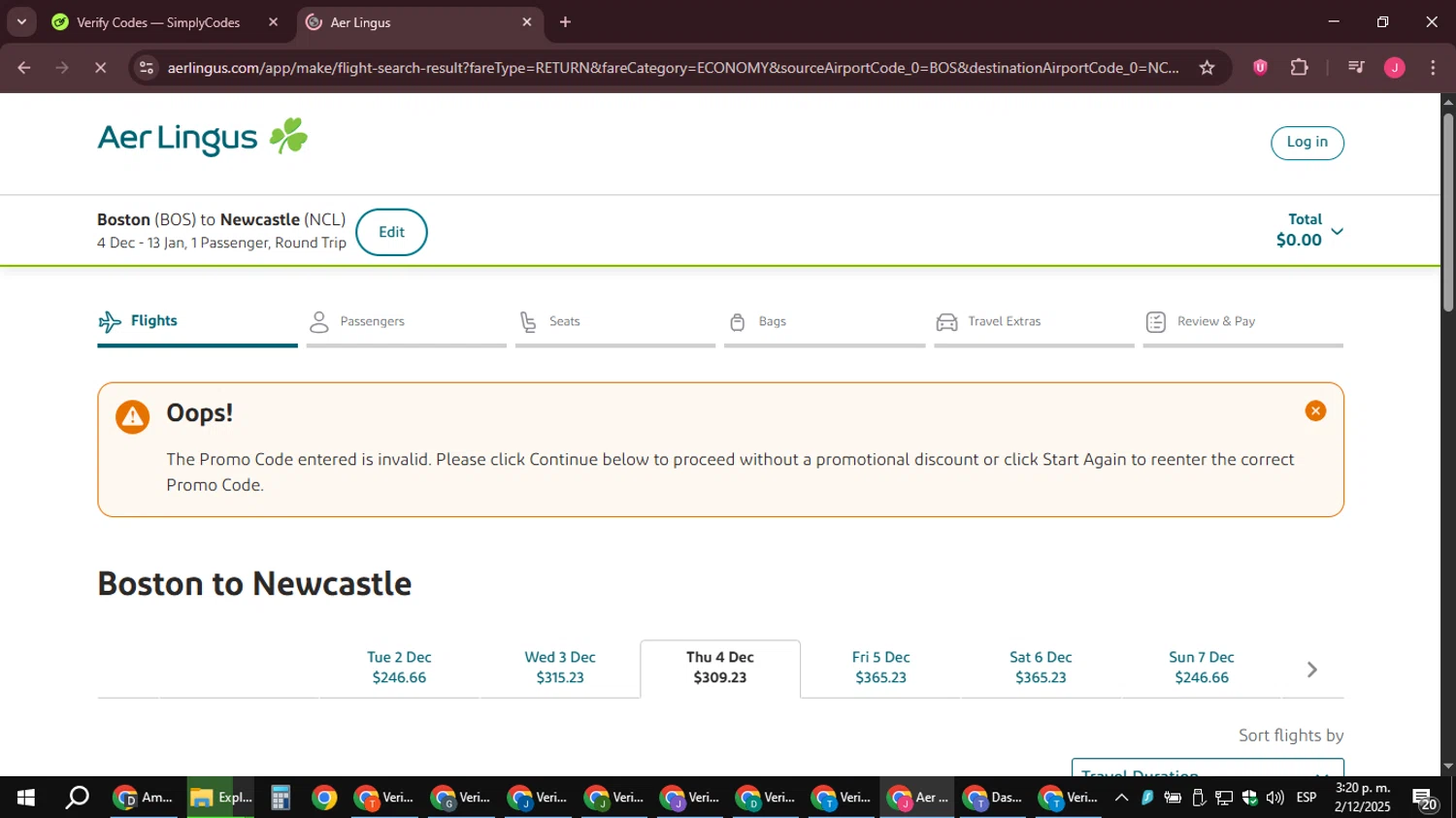This screenshot has width=1456, height=818.
Task: Open File Explorer from taskbar
Action: point(220,798)
